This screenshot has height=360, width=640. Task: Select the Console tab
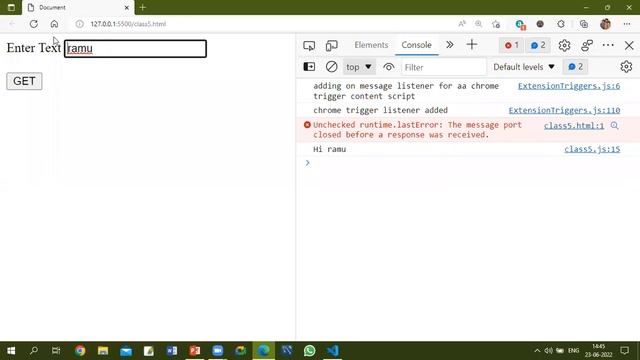(416, 45)
